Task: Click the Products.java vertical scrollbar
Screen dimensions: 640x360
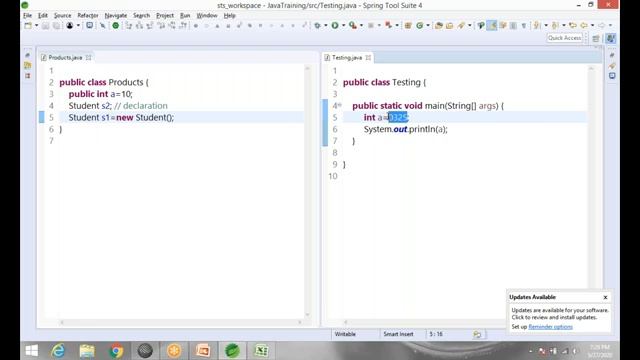Action: tap(307, 192)
